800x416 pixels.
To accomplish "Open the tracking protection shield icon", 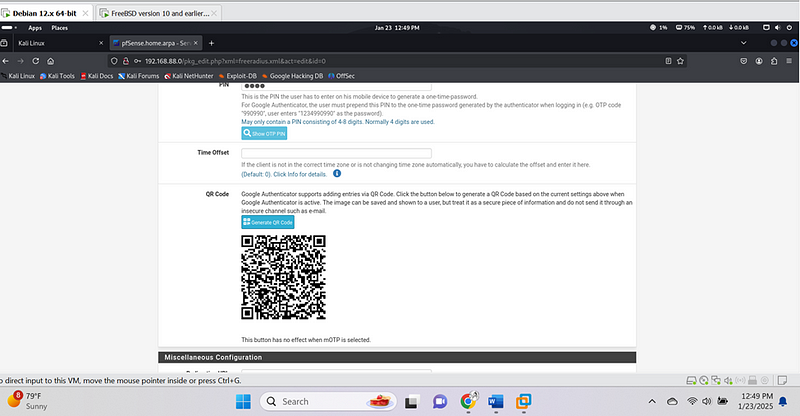I will click(x=114, y=61).
